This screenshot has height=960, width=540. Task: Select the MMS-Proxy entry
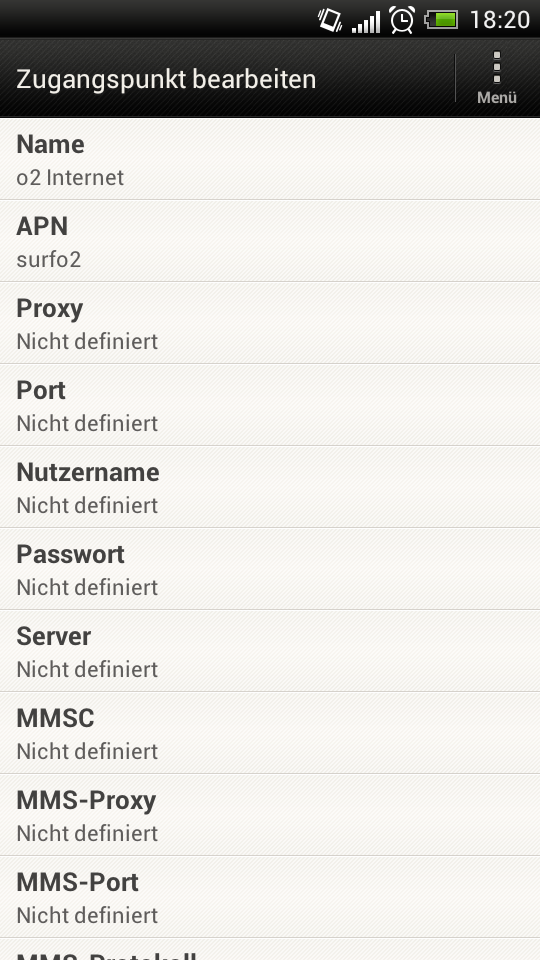(x=270, y=816)
